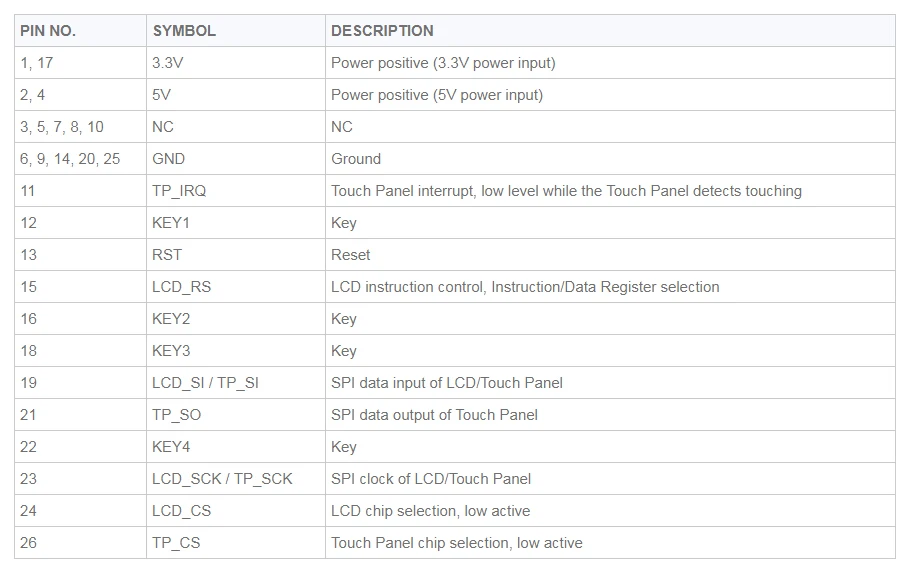Click the DESCRIPTION column header
900x566 pixels.
[x=610, y=30]
